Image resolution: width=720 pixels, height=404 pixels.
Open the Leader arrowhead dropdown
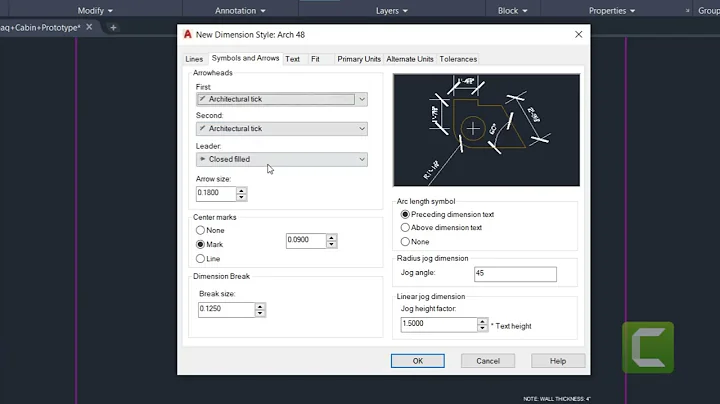coord(281,159)
